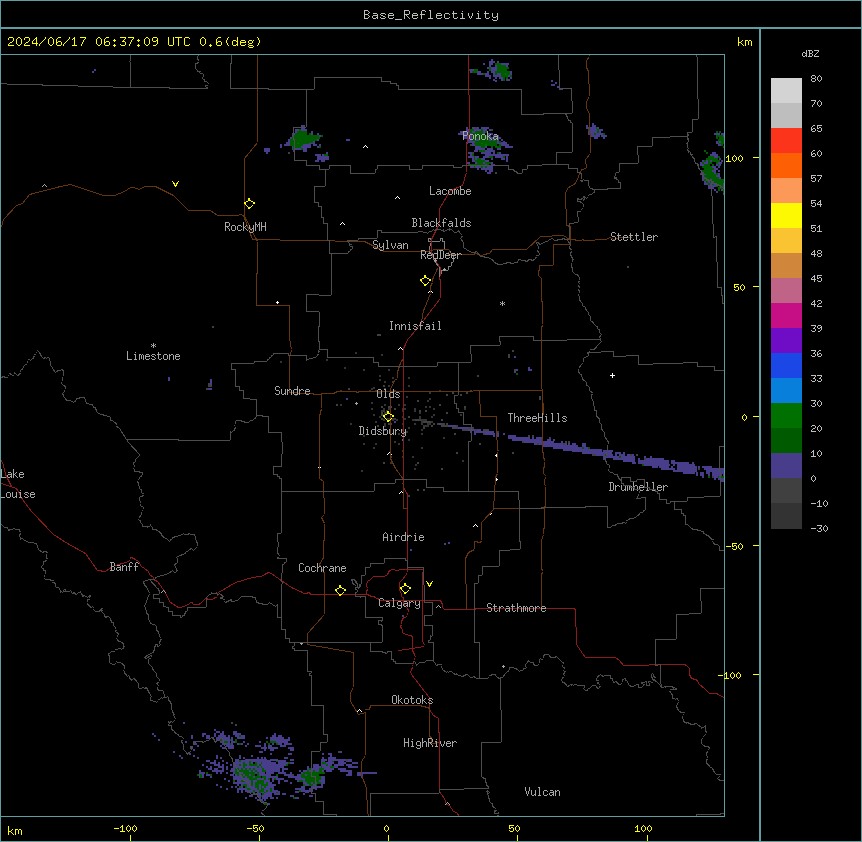
Task: Click the Base_Reflectivity title
Action: tap(431, 15)
